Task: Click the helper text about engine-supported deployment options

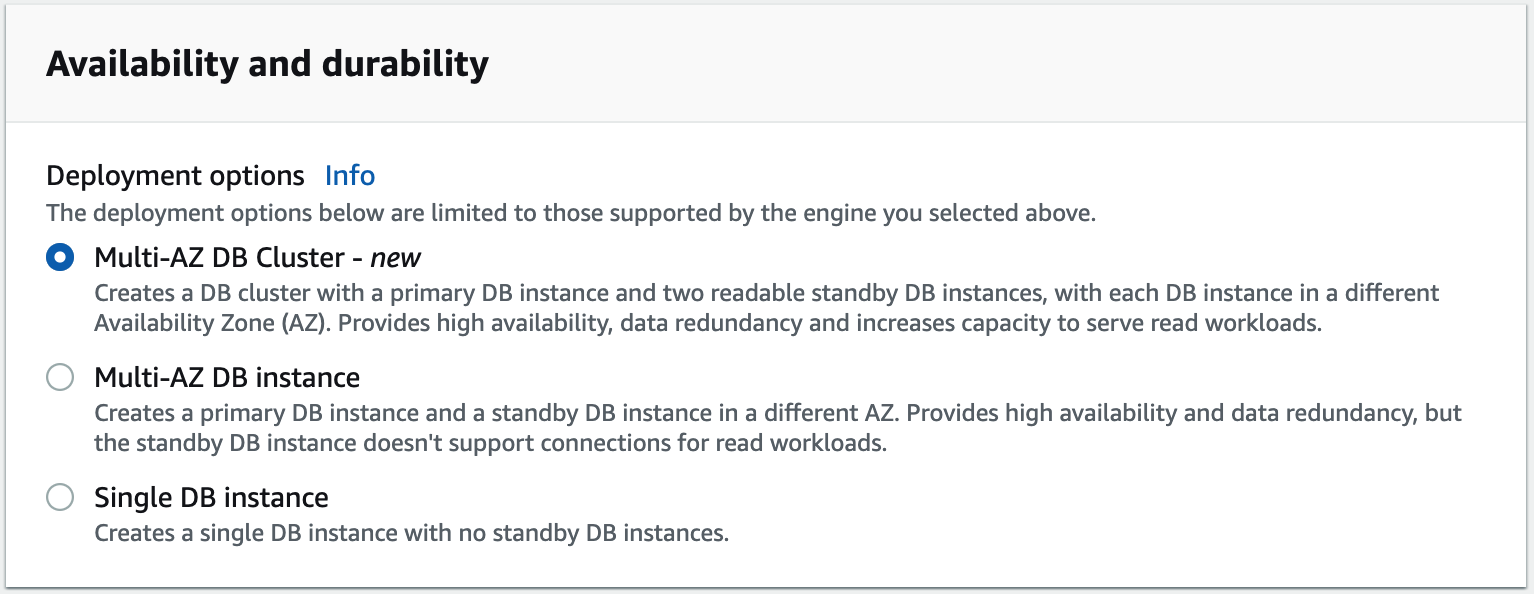Action: (570, 214)
